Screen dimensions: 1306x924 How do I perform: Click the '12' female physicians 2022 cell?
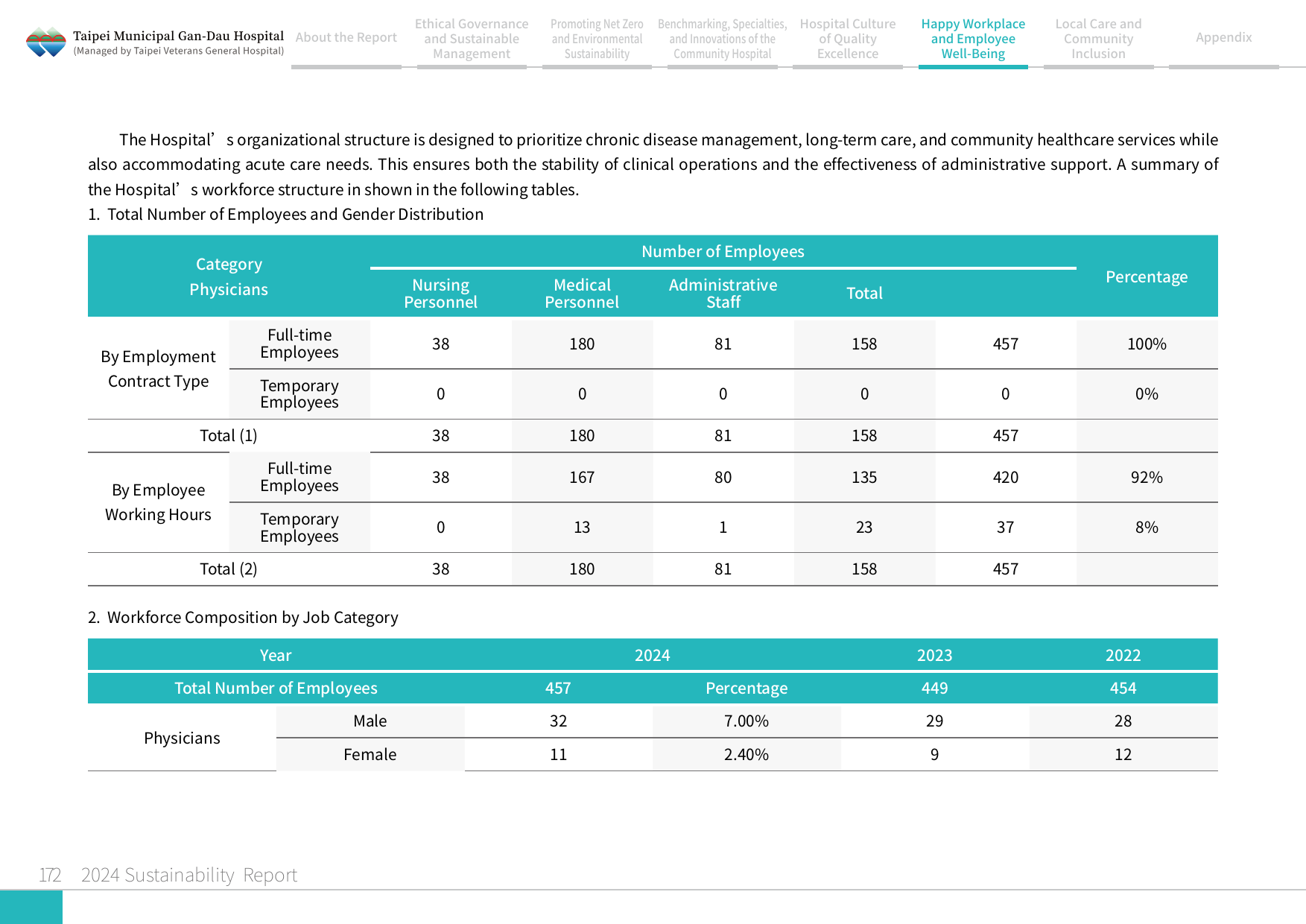pyautogui.click(x=1123, y=754)
